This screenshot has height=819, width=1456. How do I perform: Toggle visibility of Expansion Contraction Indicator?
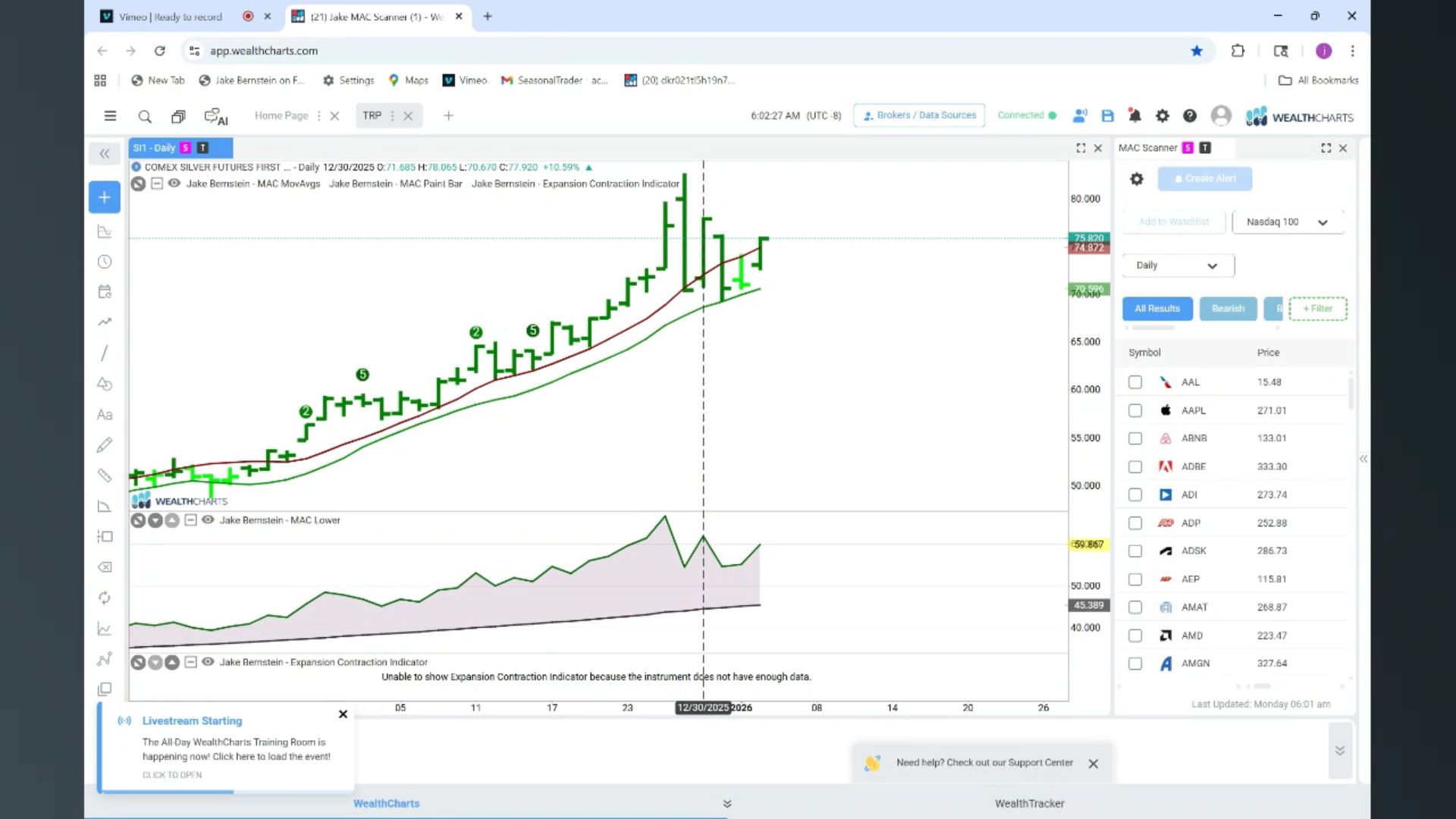click(207, 662)
